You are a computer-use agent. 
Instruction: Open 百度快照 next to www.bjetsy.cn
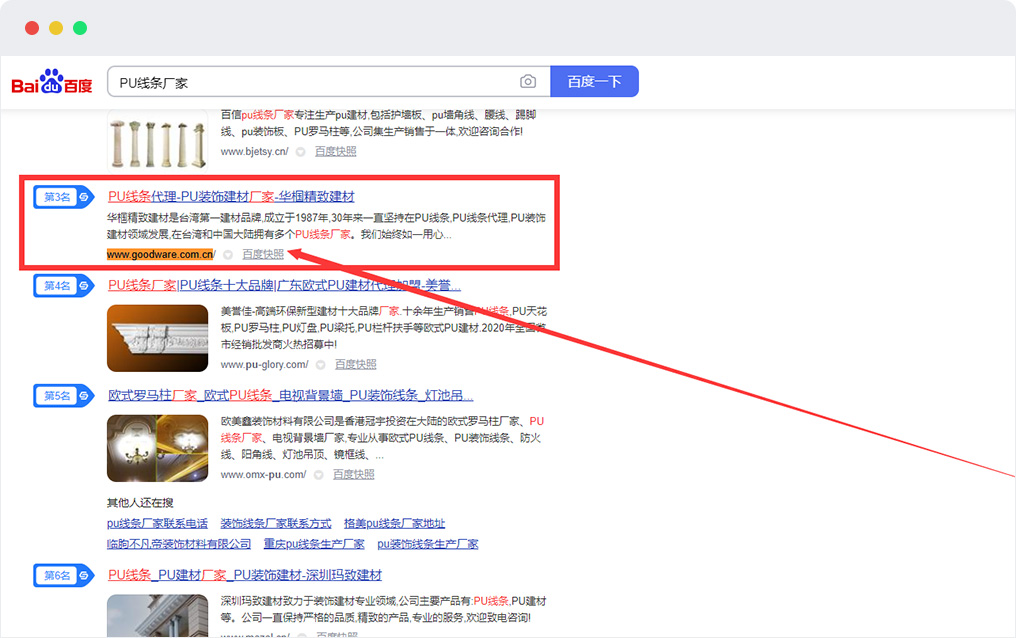[x=336, y=152]
